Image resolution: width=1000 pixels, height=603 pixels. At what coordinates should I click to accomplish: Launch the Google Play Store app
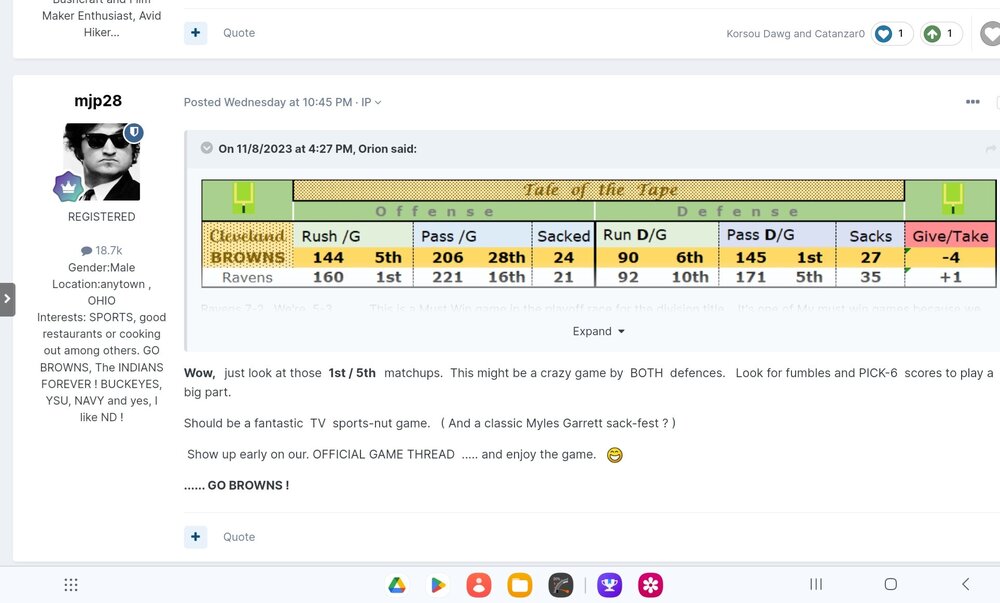point(438,585)
